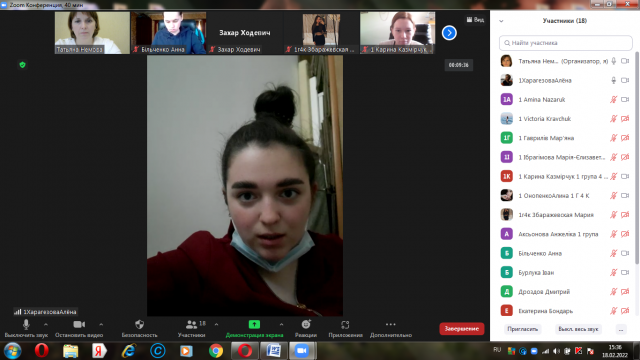Select participant Дроздов Дмитрий
640x360 pixels.
565,292
